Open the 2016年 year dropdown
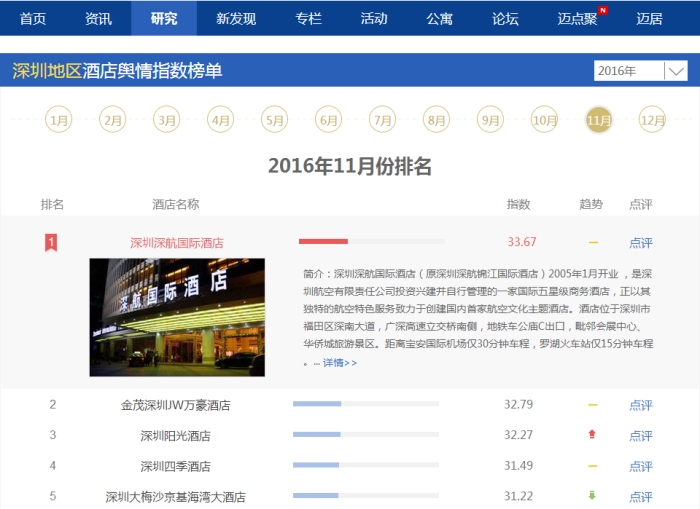700x509 pixels. tap(629, 71)
